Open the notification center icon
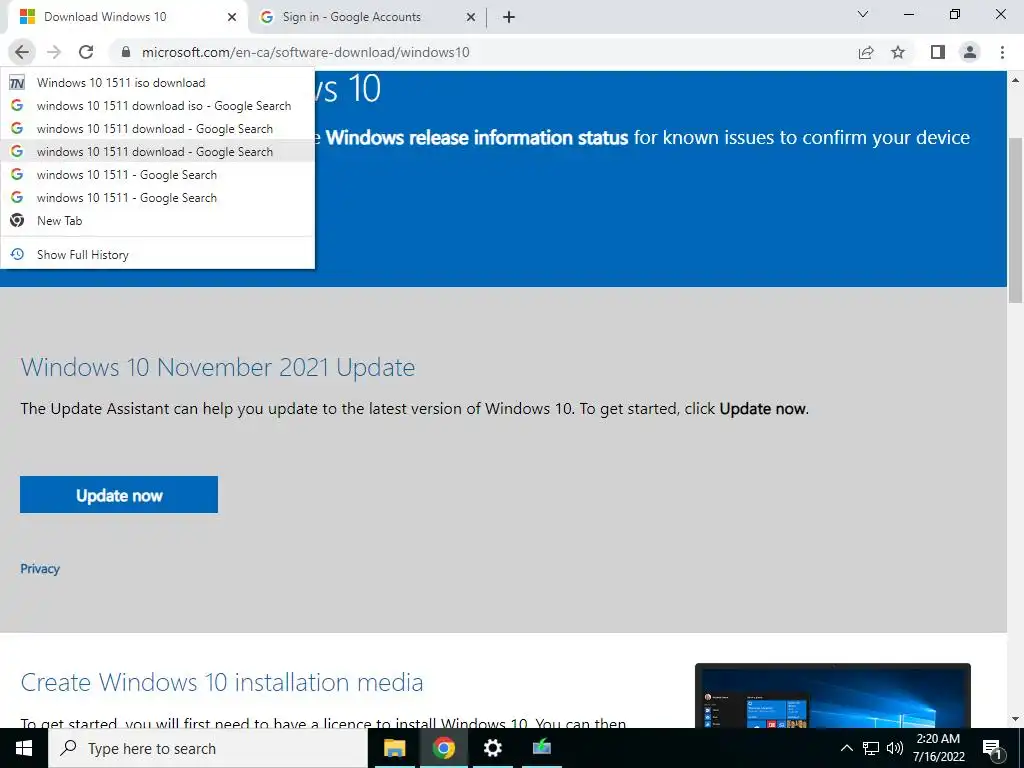The height and width of the screenshot is (768, 1024). coord(993,749)
